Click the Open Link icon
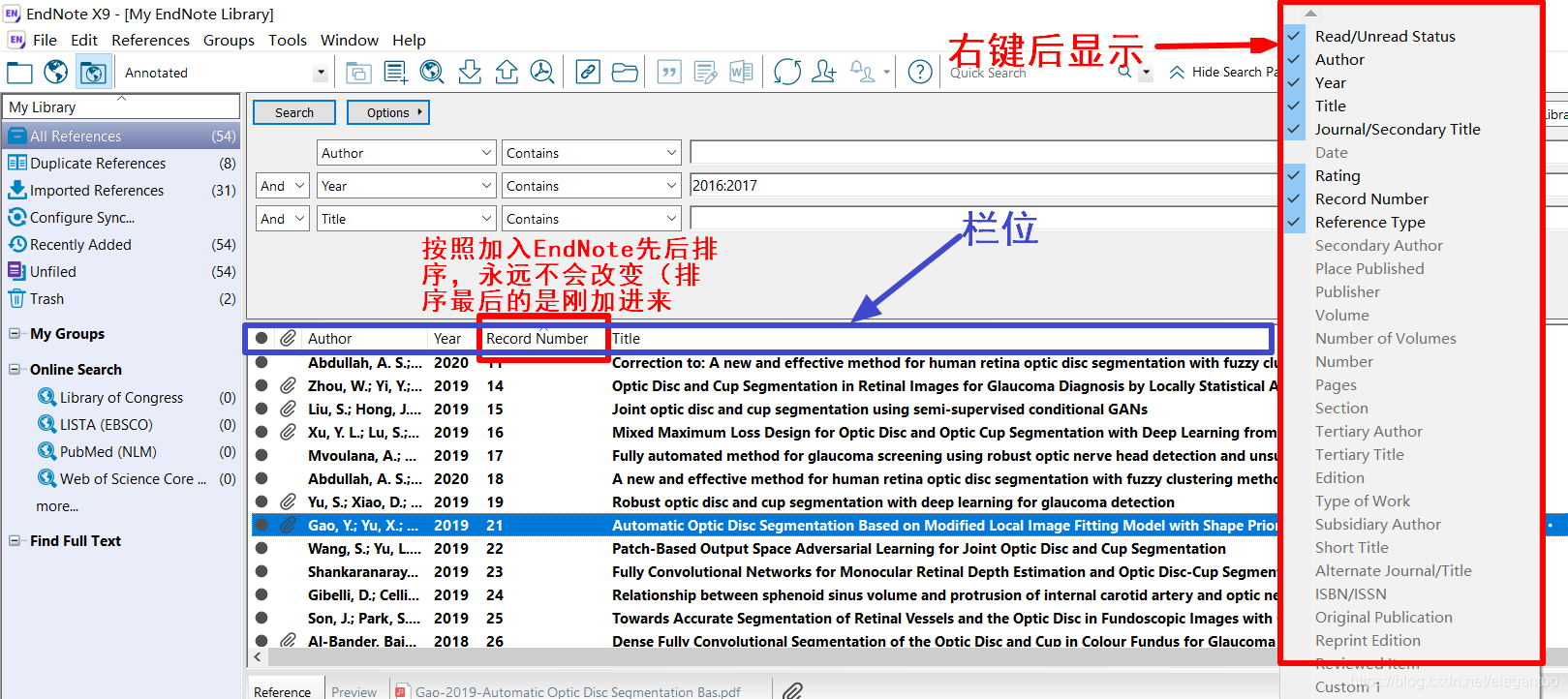 point(588,73)
